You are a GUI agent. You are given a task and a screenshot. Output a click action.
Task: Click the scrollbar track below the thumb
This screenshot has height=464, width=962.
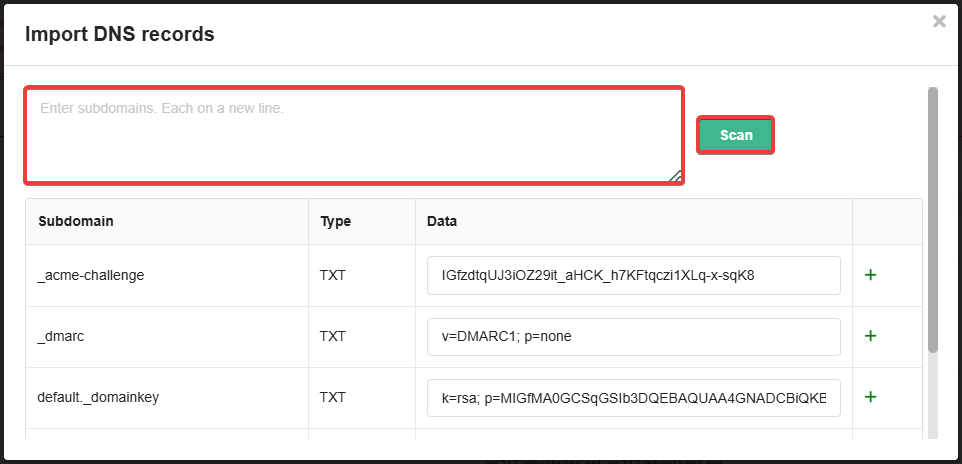933,396
